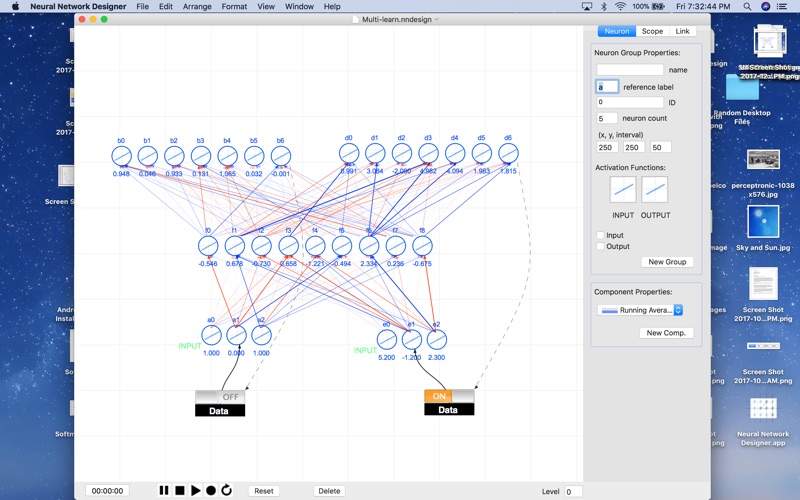The height and width of the screenshot is (500, 800).
Task: Open Notification Center icon
Action: coord(782,7)
